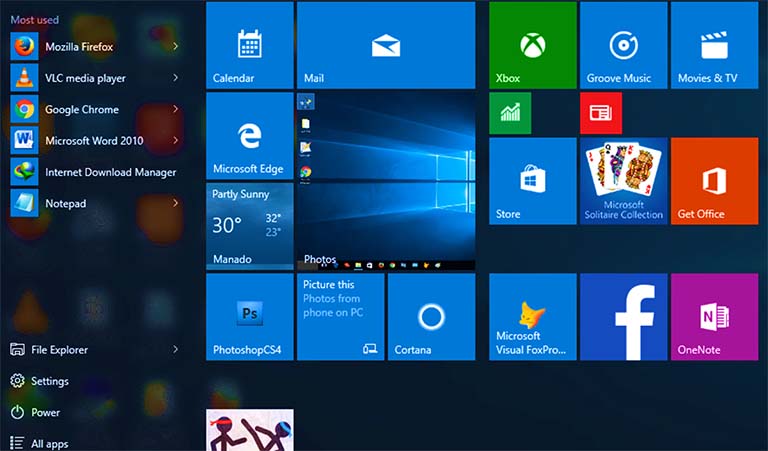Open the OneNote tile
Viewport: 768px width, 451px height.
715,317
